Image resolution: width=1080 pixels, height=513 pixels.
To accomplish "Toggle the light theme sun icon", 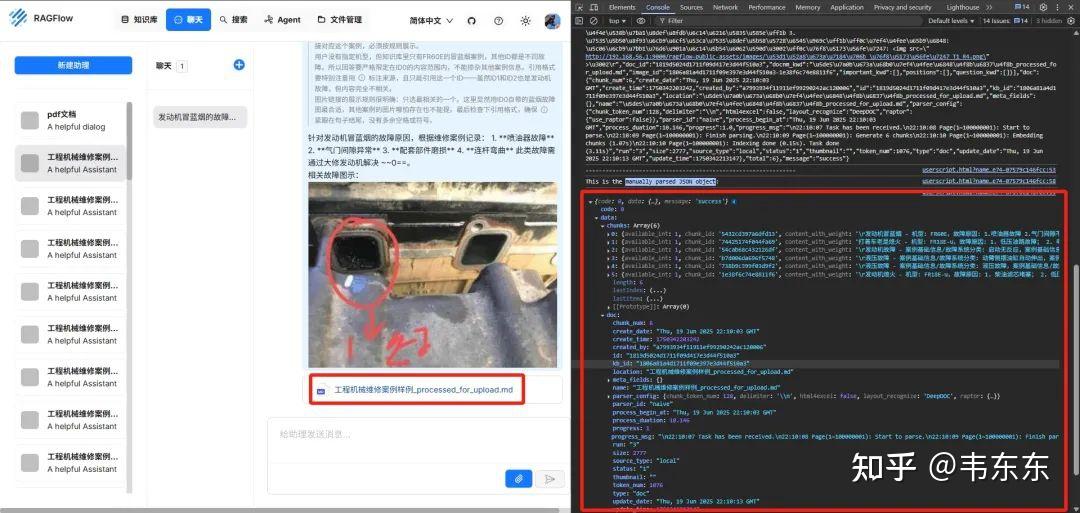I will click(526, 21).
